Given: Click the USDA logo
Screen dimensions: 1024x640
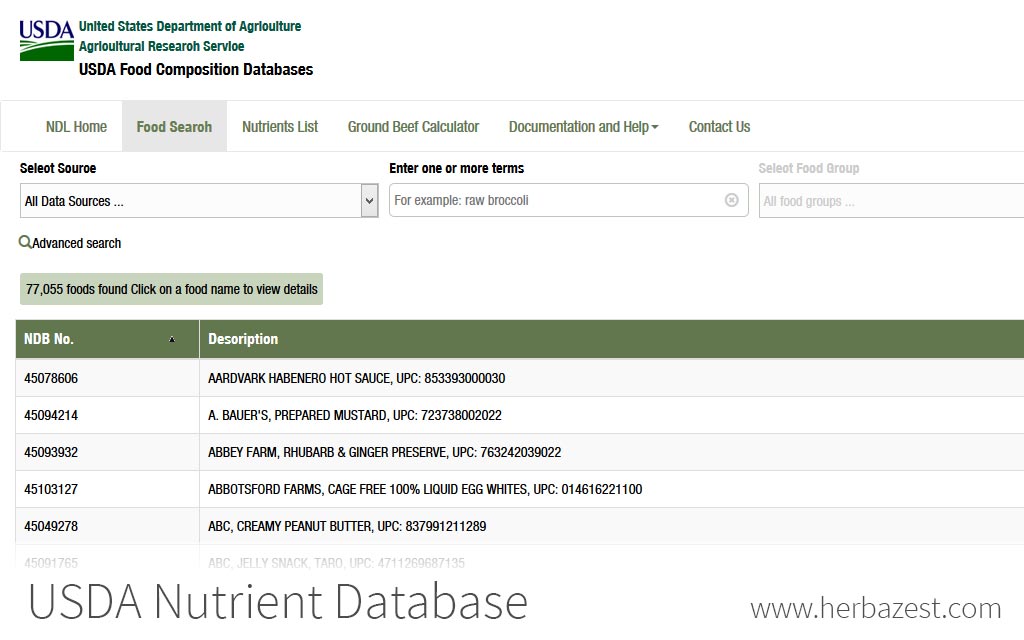Looking at the screenshot, I should click(46, 40).
